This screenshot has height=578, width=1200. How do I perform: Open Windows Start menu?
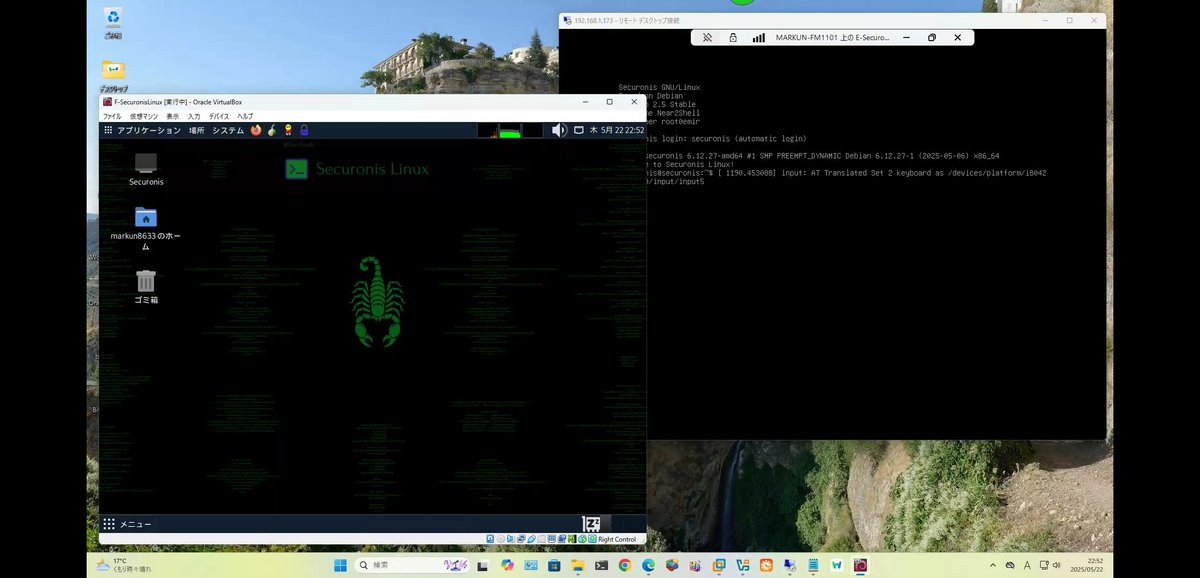340,565
